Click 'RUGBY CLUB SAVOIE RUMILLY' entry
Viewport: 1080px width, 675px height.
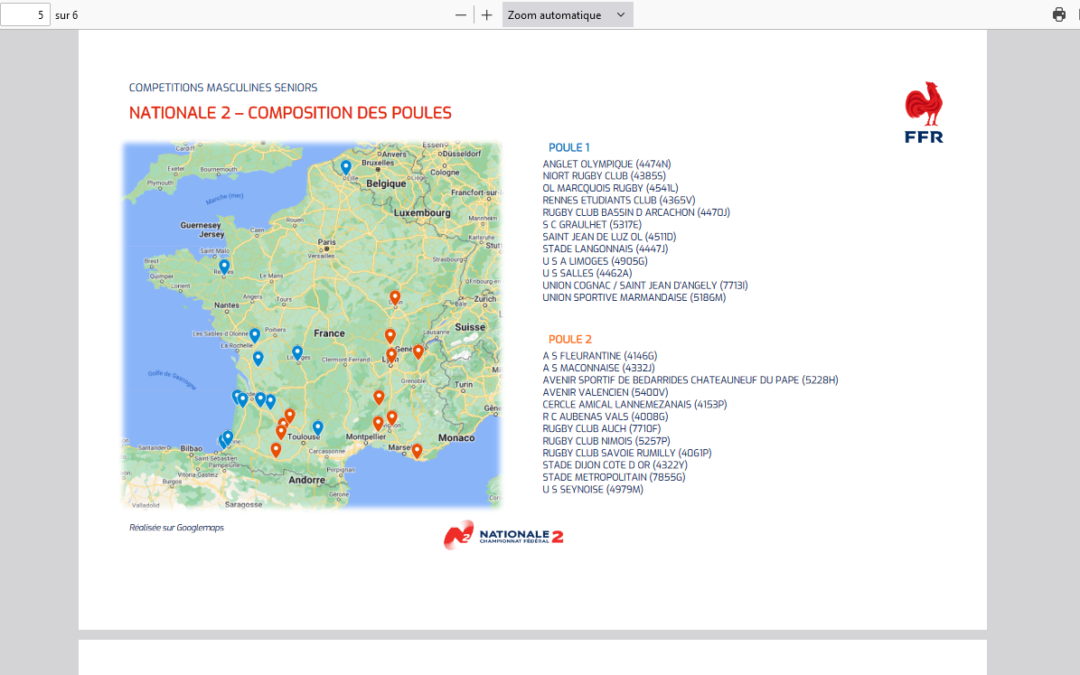pos(627,453)
